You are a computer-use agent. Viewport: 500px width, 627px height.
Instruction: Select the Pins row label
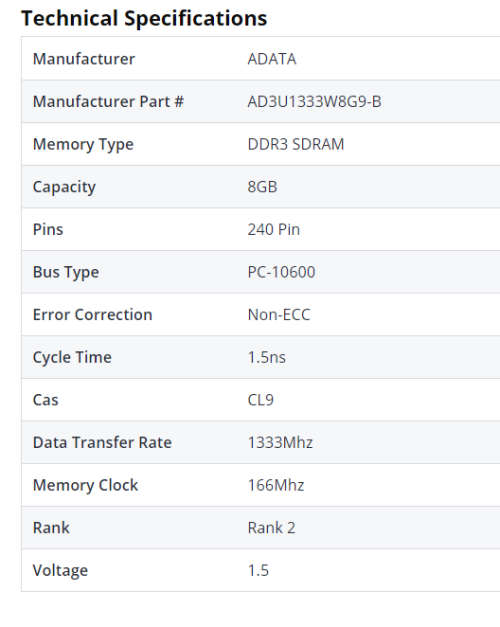pyautogui.click(x=48, y=230)
